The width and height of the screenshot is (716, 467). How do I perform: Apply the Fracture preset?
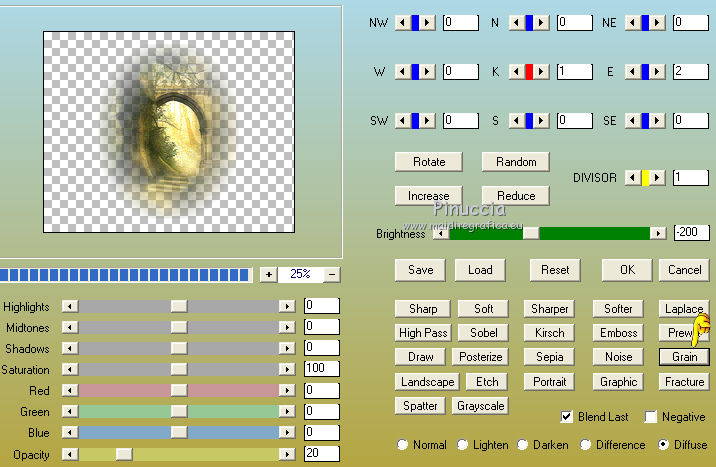684,382
